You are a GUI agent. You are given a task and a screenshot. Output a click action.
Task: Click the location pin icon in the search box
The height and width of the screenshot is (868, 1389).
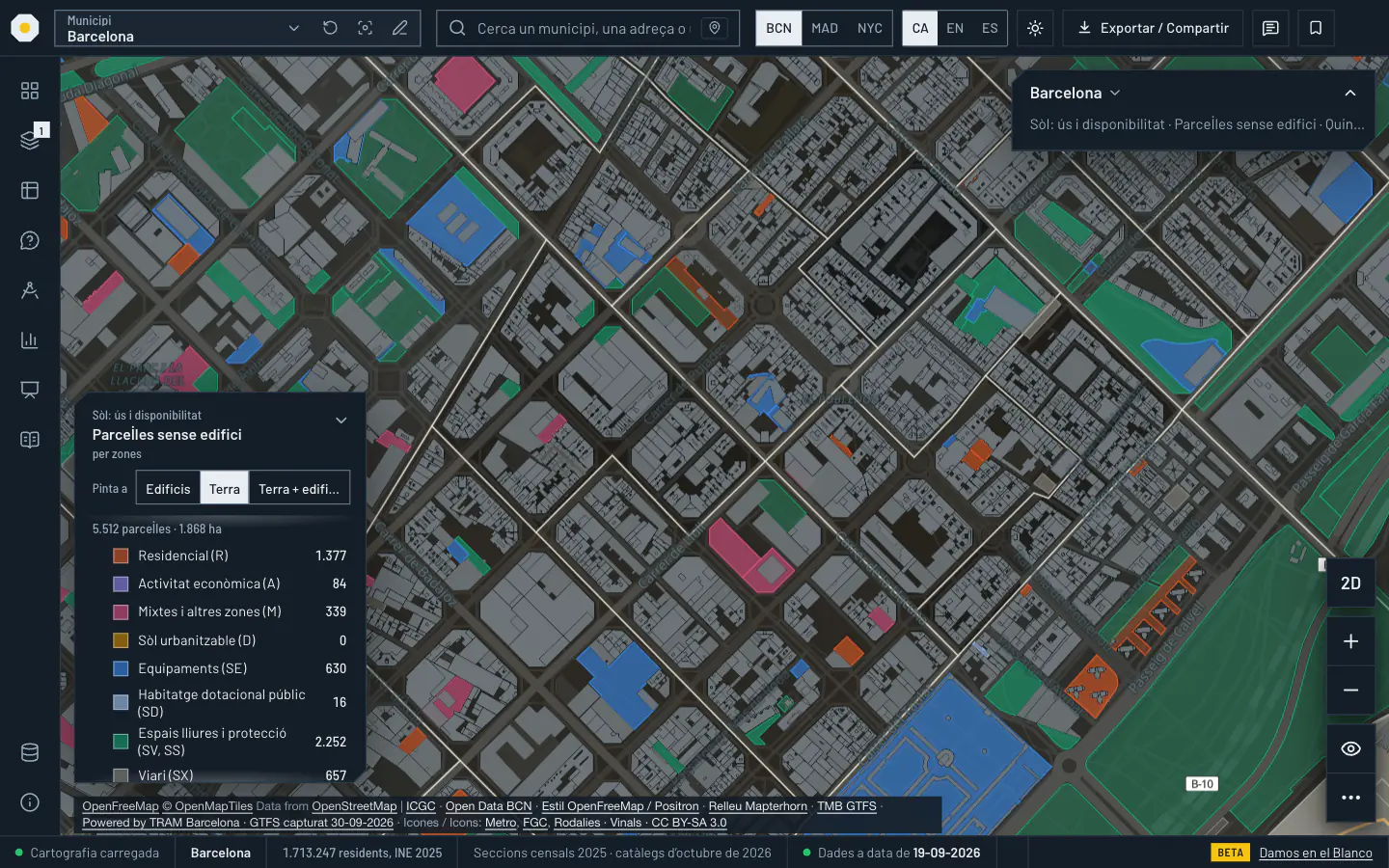click(x=715, y=28)
